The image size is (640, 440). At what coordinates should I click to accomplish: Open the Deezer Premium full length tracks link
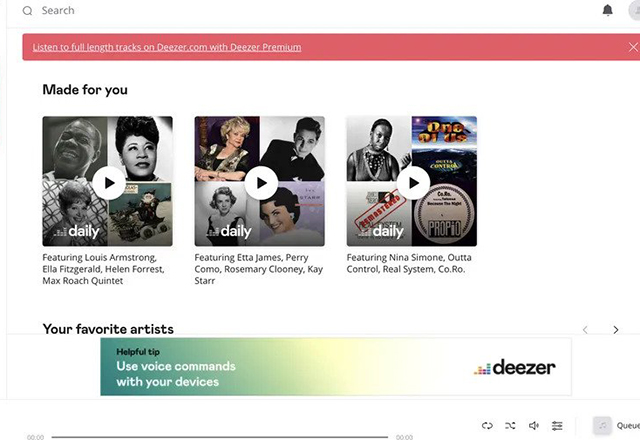click(x=167, y=47)
